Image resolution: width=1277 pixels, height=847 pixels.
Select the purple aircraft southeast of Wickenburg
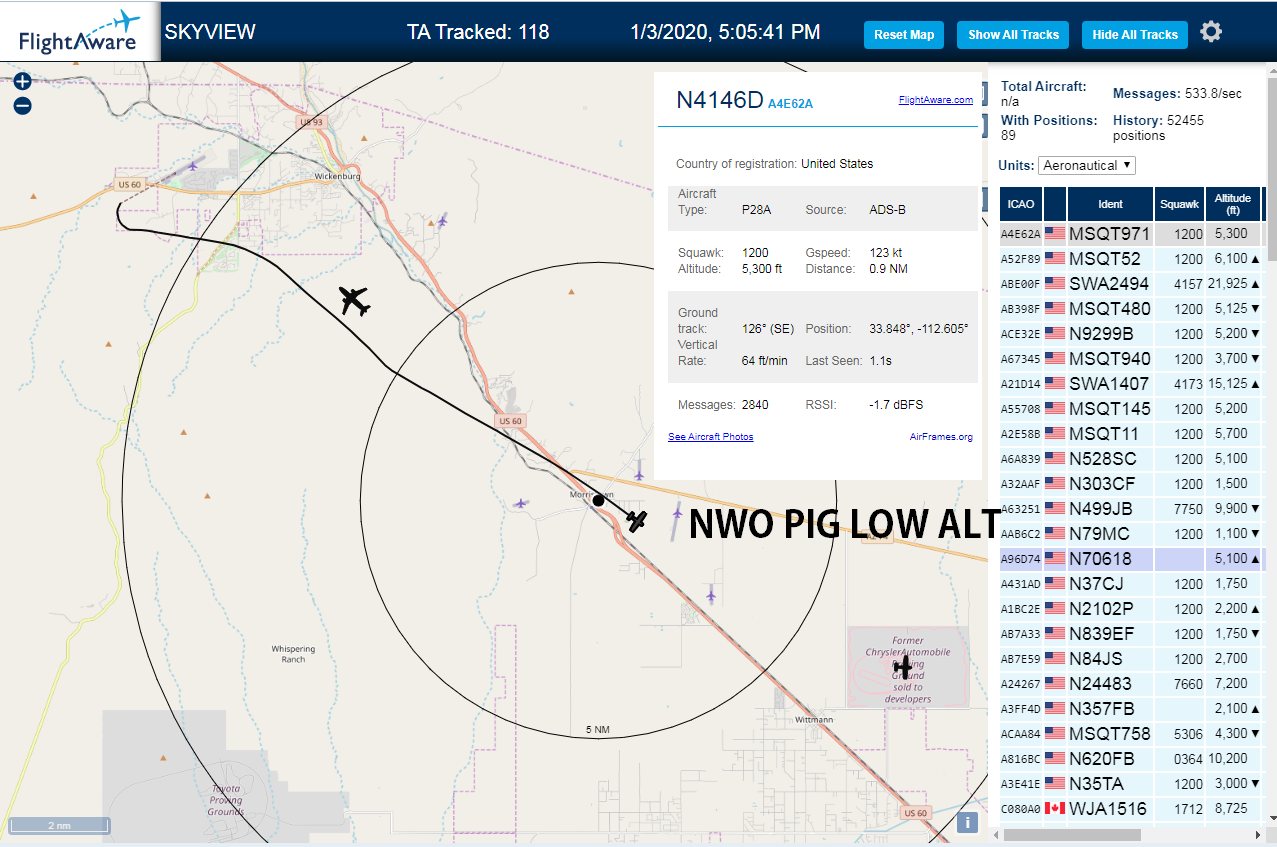click(442, 220)
